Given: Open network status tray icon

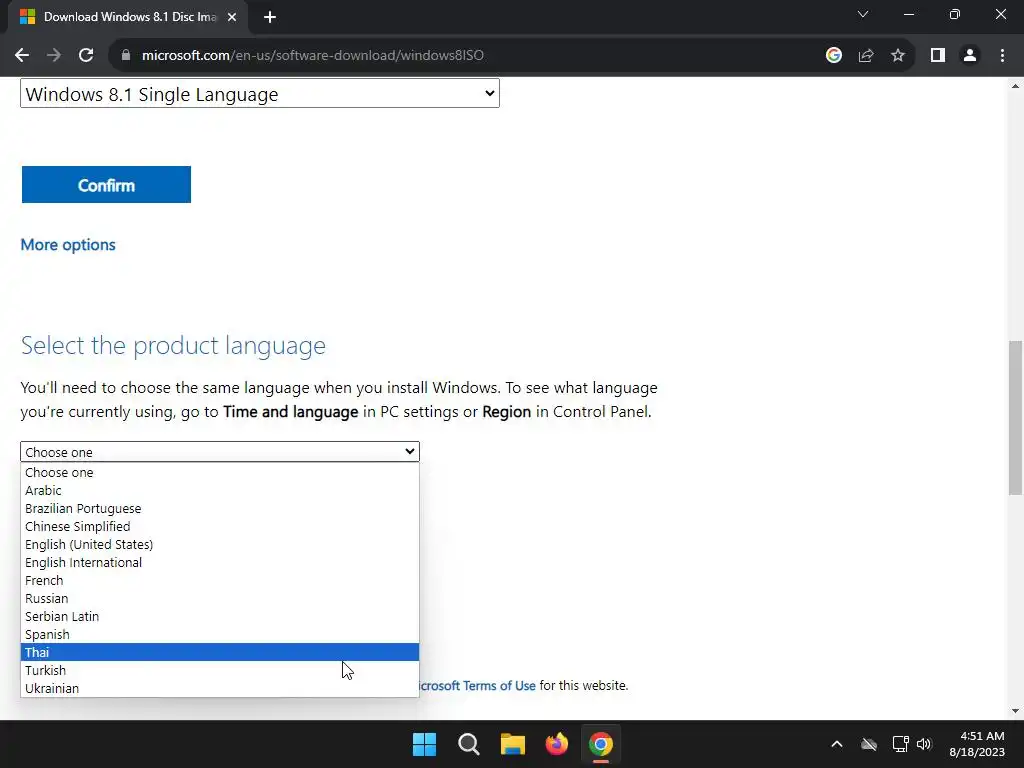Looking at the screenshot, I should pyautogui.click(x=901, y=744).
